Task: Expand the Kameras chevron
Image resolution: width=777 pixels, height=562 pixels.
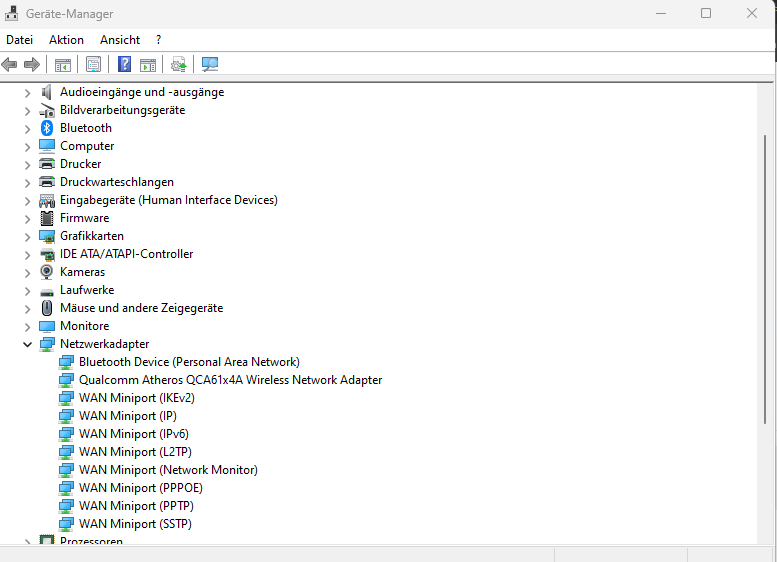Action: point(27,273)
